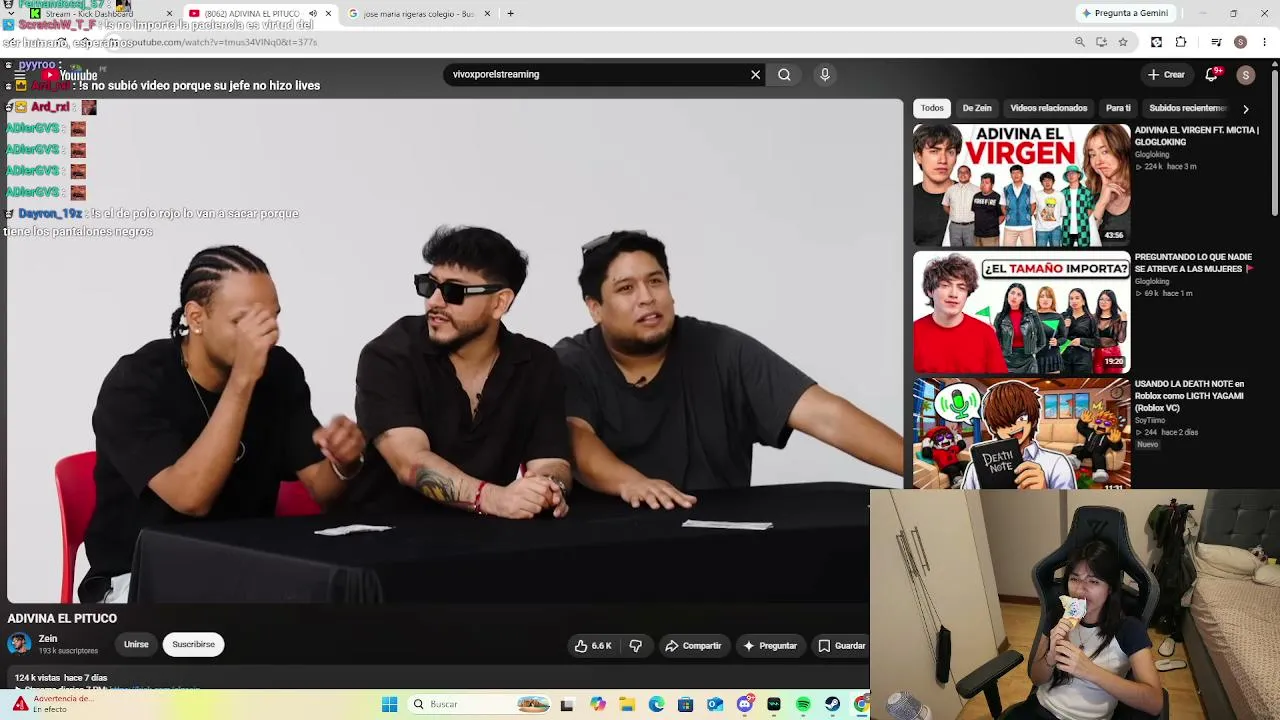1280x720 pixels.
Task: Click the Compartir button
Action: pyautogui.click(x=693, y=646)
